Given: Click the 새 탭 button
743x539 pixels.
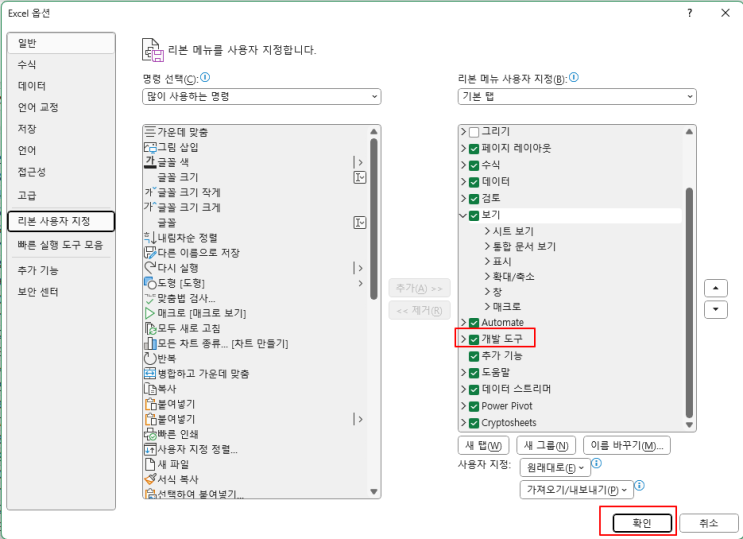Looking at the screenshot, I should pos(483,446).
